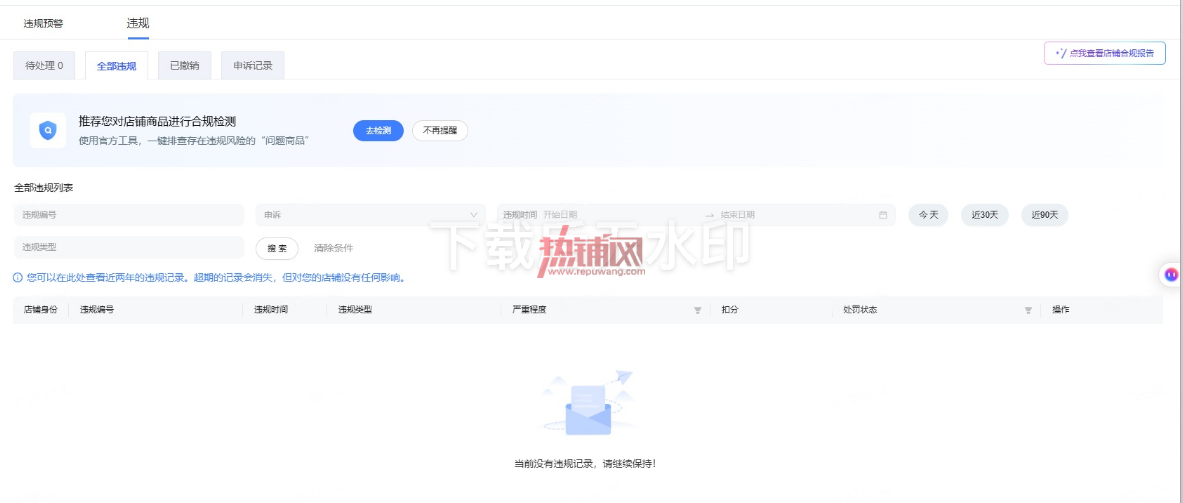Open the calendar icon in date range
The image size is (1183, 503).
(x=883, y=215)
